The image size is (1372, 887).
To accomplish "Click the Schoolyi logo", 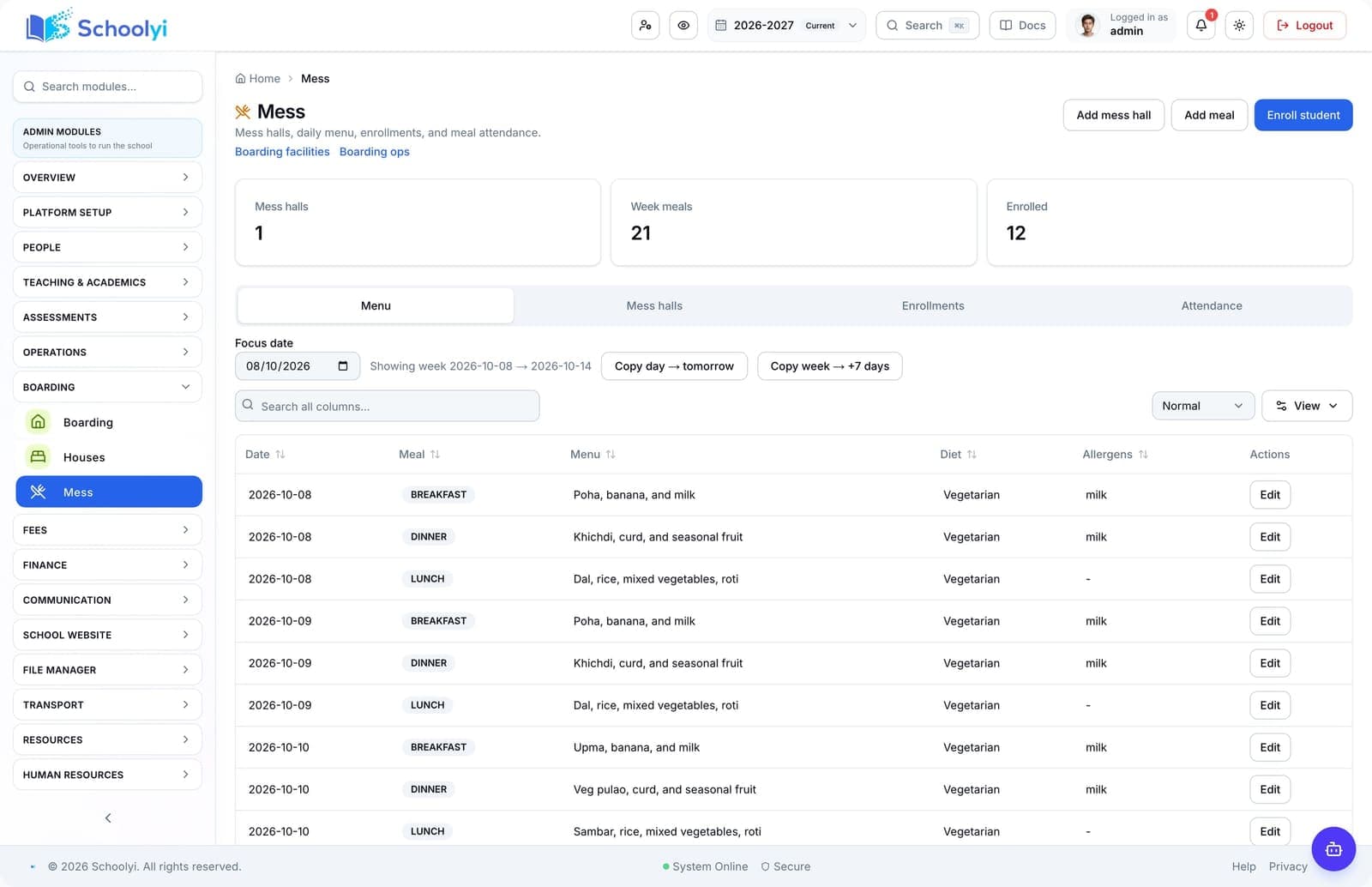I will (96, 26).
